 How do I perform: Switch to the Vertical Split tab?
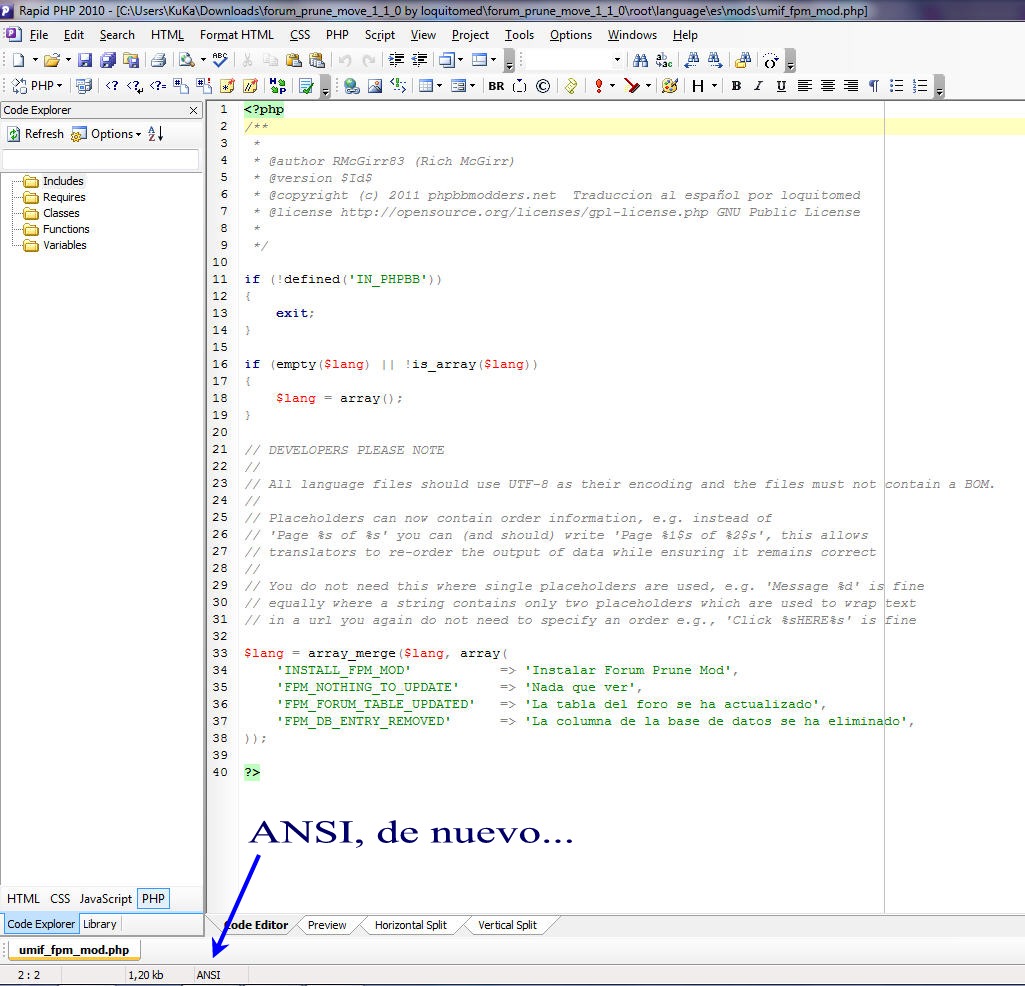pyautogui.click(x=507, y=925)
